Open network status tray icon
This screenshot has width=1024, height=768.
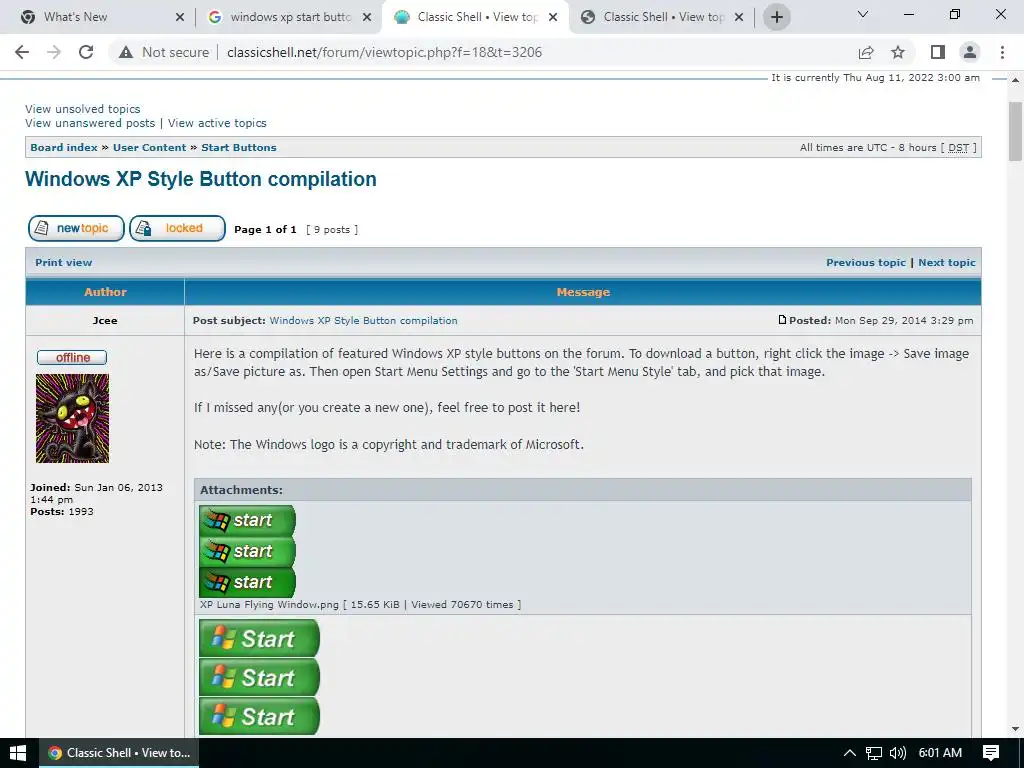(874, 753)
